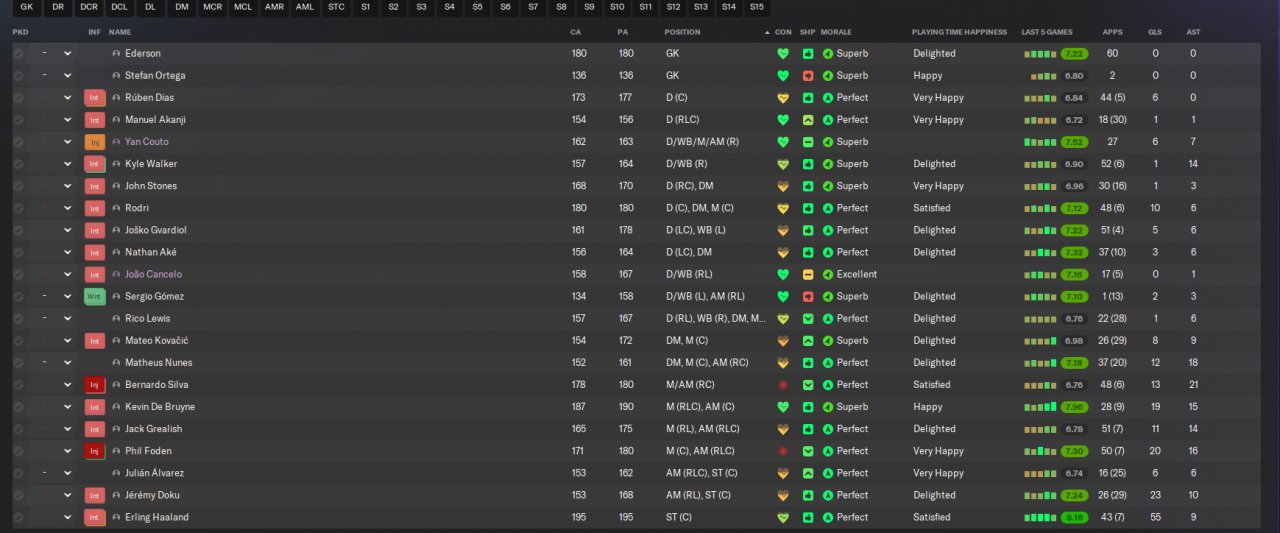Click Nathan Aké's Int status badge

click(x=95, y=252)
